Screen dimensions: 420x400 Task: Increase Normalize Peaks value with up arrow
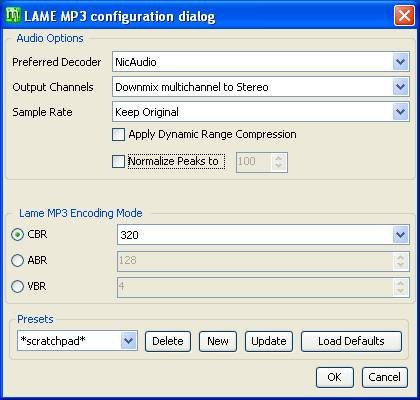click(x=279, y=158)
